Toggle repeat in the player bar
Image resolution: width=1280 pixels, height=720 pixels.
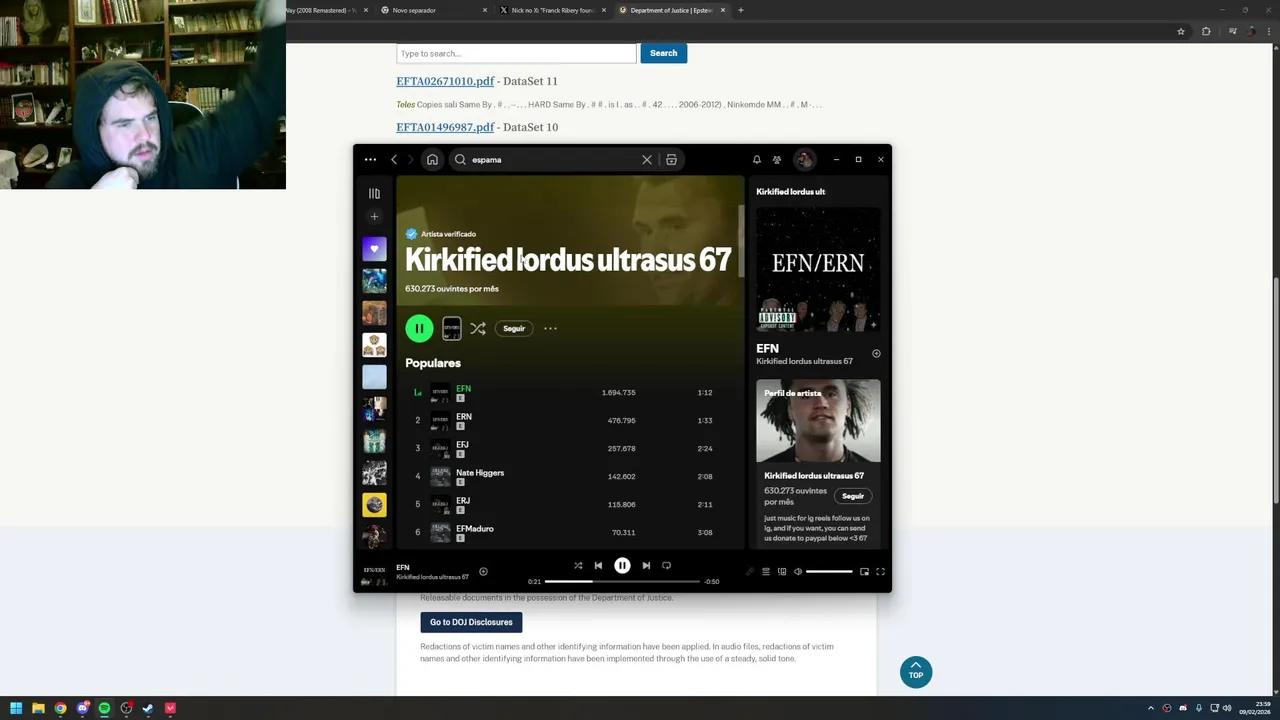(666, 566)
